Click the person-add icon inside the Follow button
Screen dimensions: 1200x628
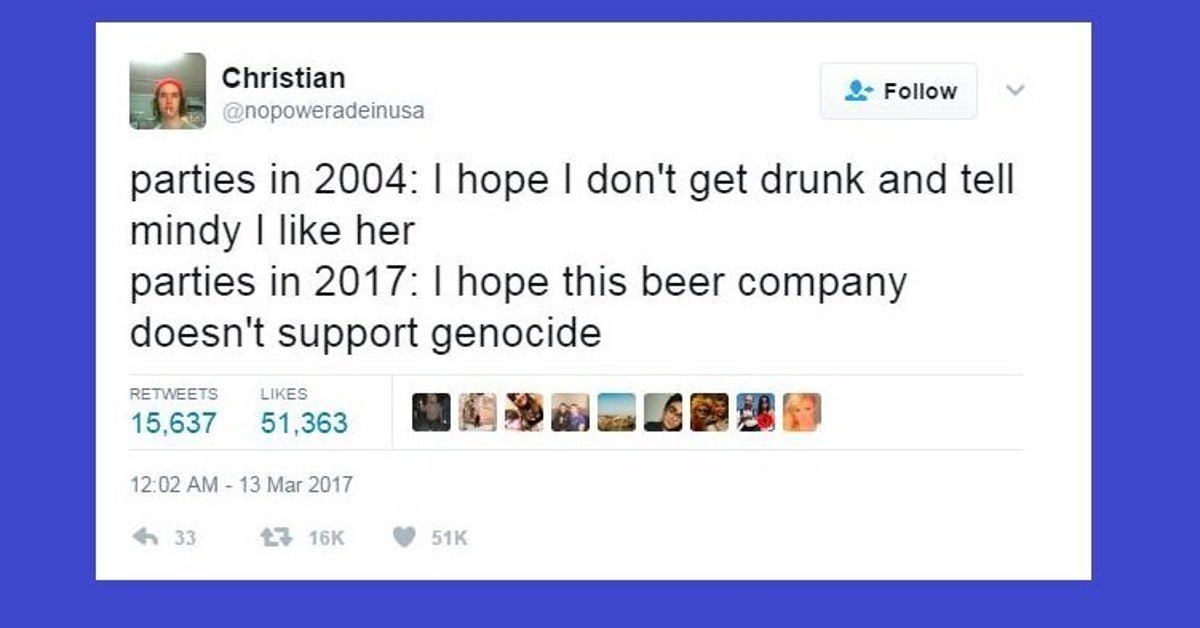tap(861, 90)
